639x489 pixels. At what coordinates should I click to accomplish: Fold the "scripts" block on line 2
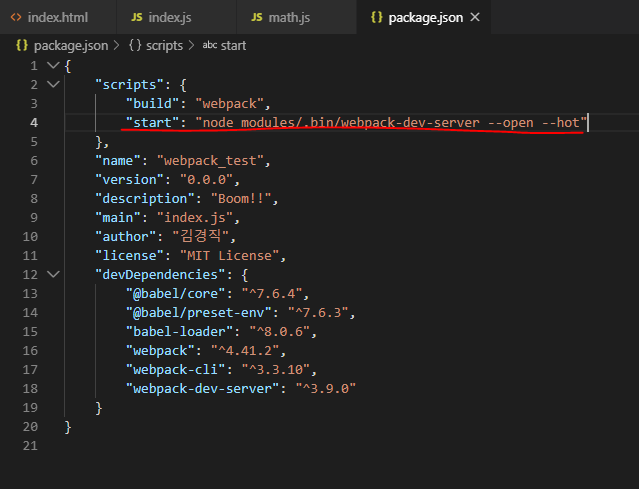point(51,85)
